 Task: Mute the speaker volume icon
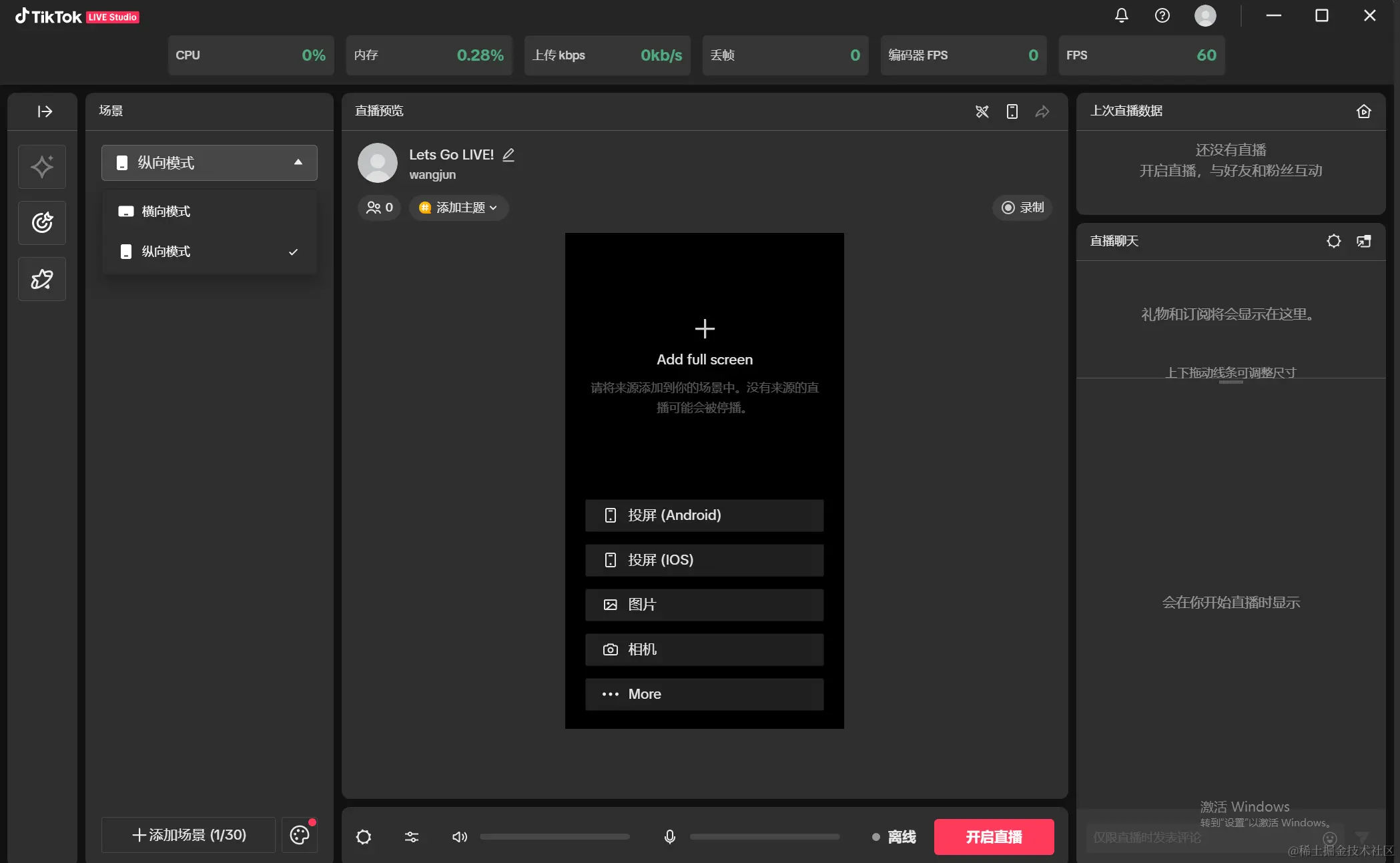click(459, 837)
